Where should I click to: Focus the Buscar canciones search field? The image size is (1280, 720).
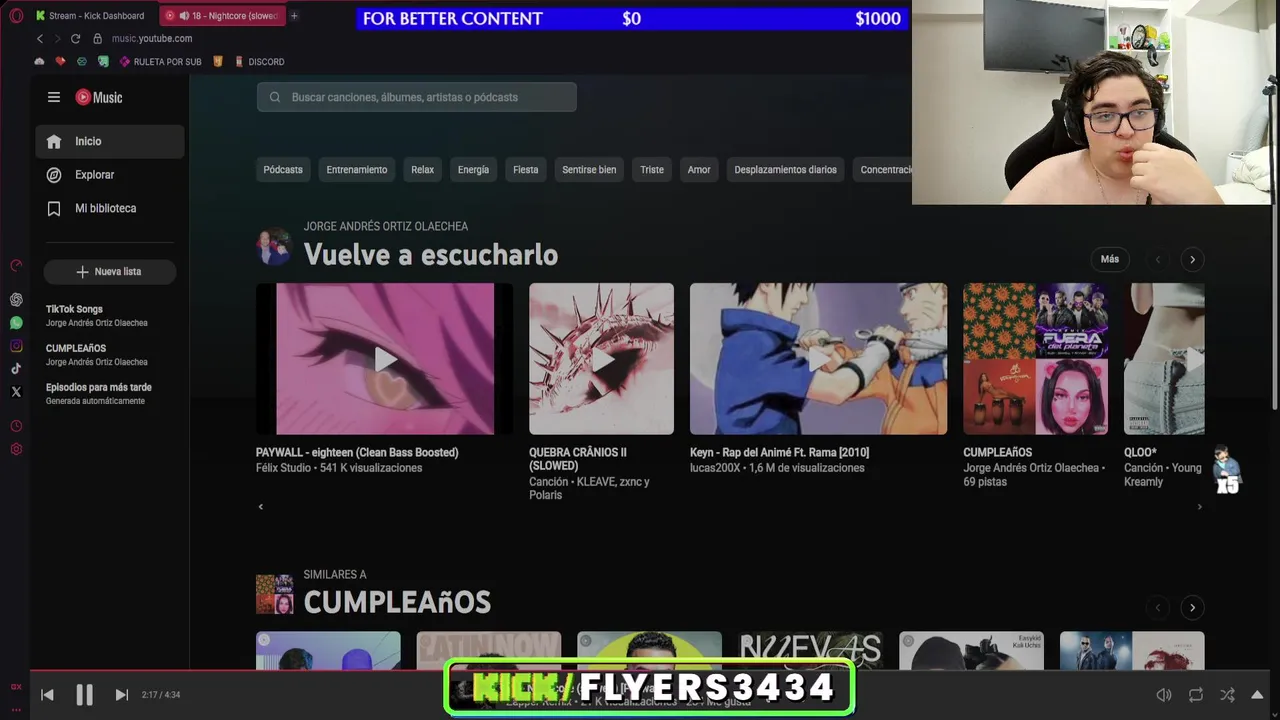[416, 97]
